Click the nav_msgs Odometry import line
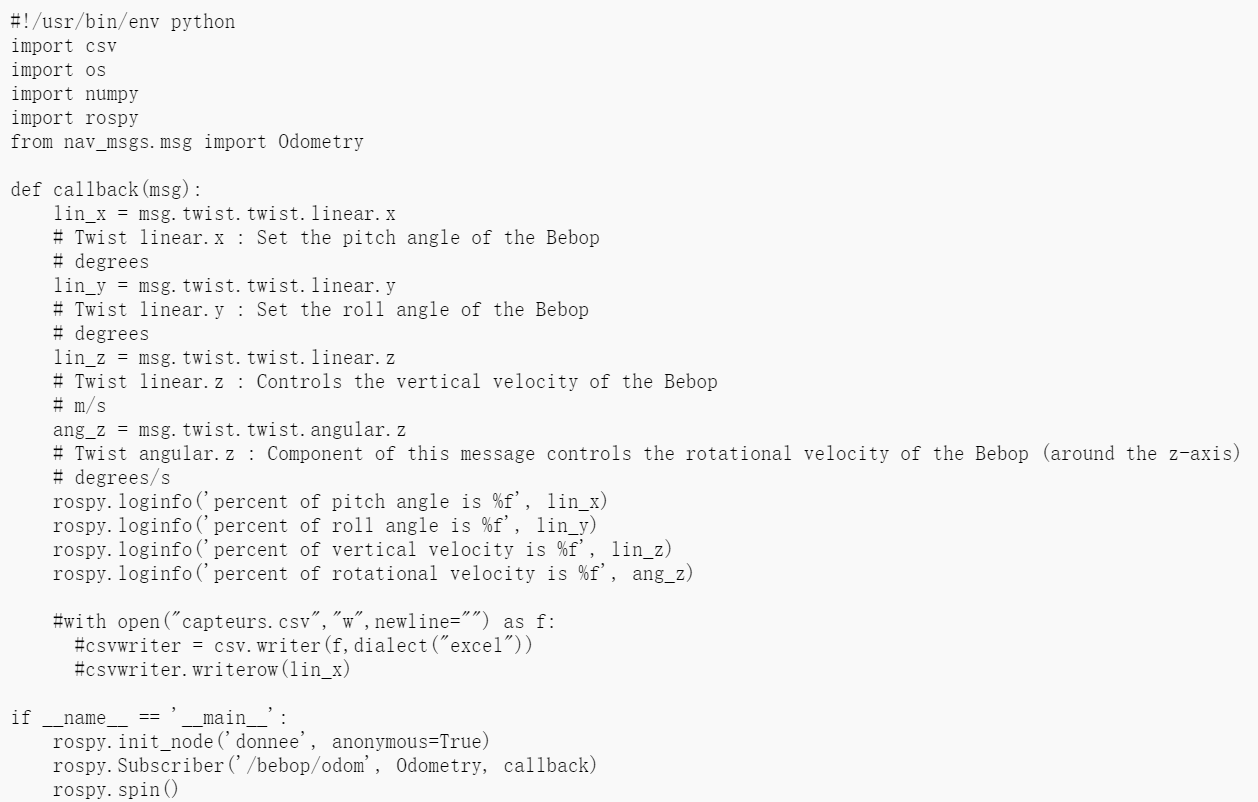The width and height of the screenshot is (1258, 802). click(186, 142)
